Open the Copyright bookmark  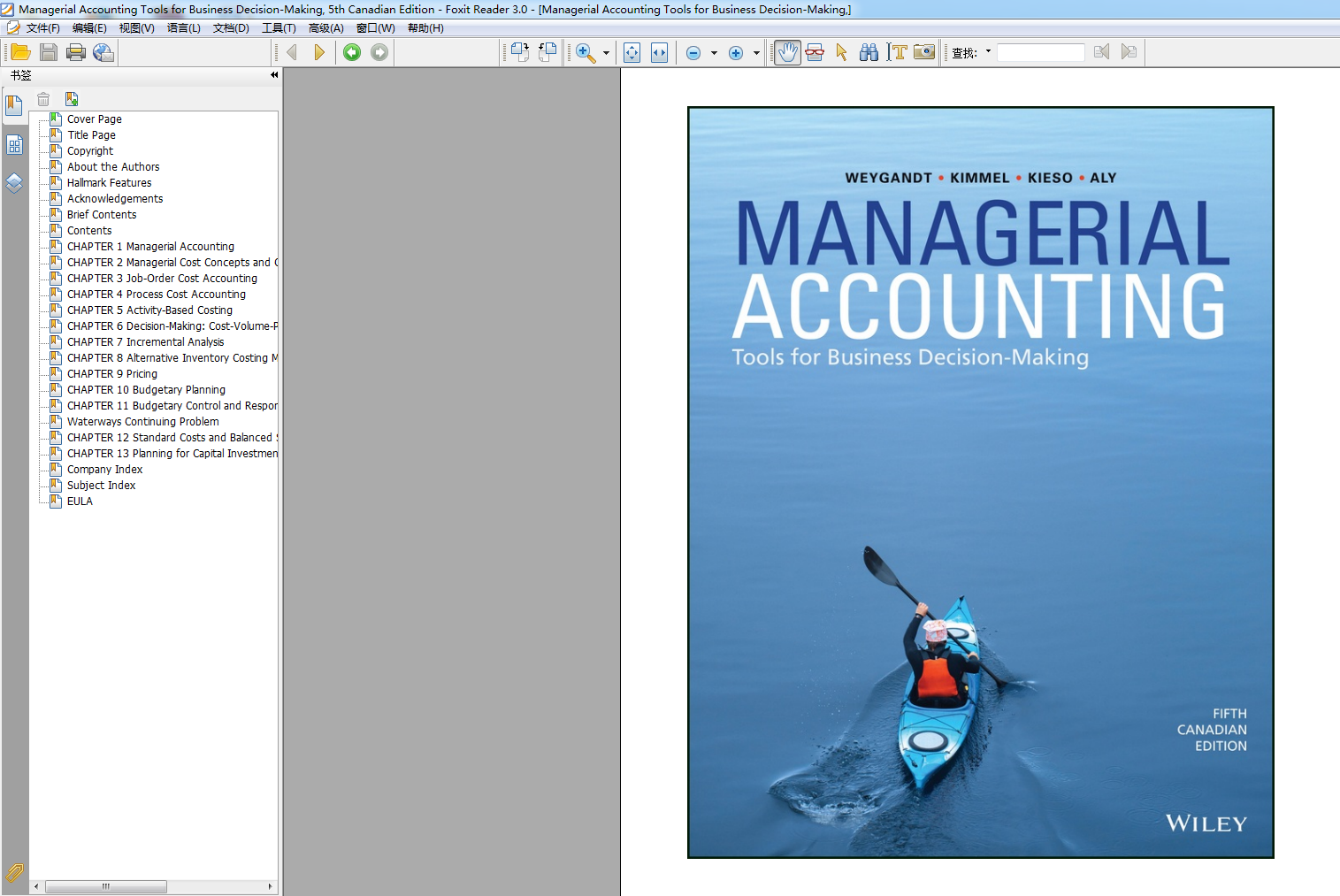tap(90, 151)
